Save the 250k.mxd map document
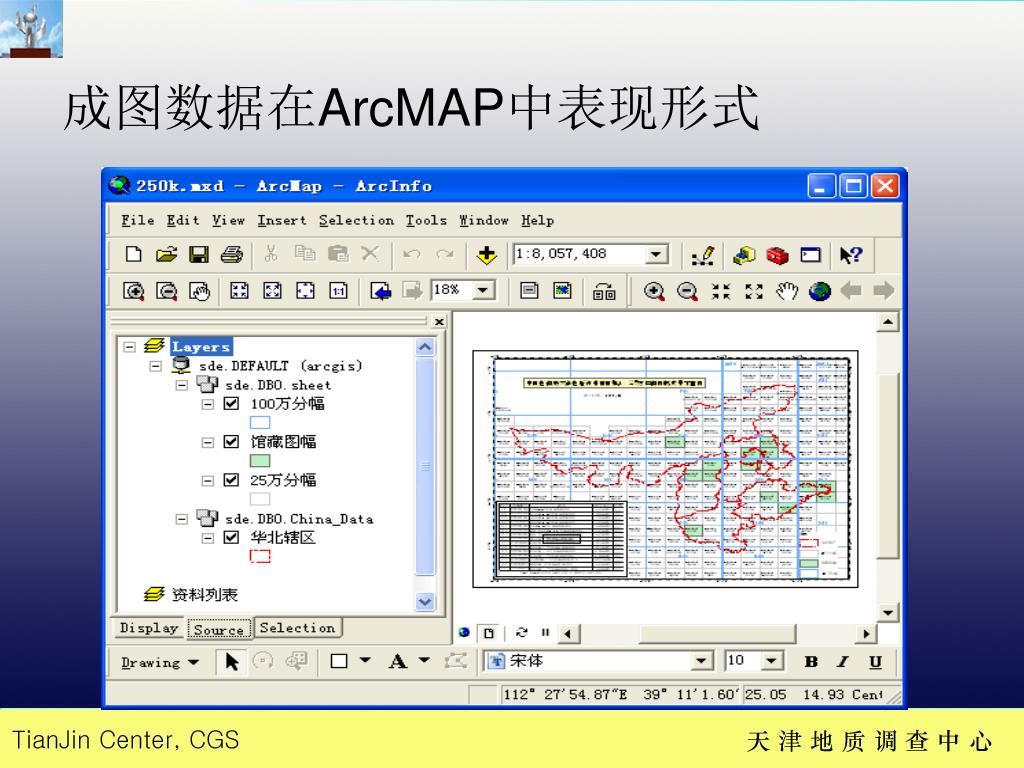The width and height of the screenshot is (1024, 768). [199, 254]
